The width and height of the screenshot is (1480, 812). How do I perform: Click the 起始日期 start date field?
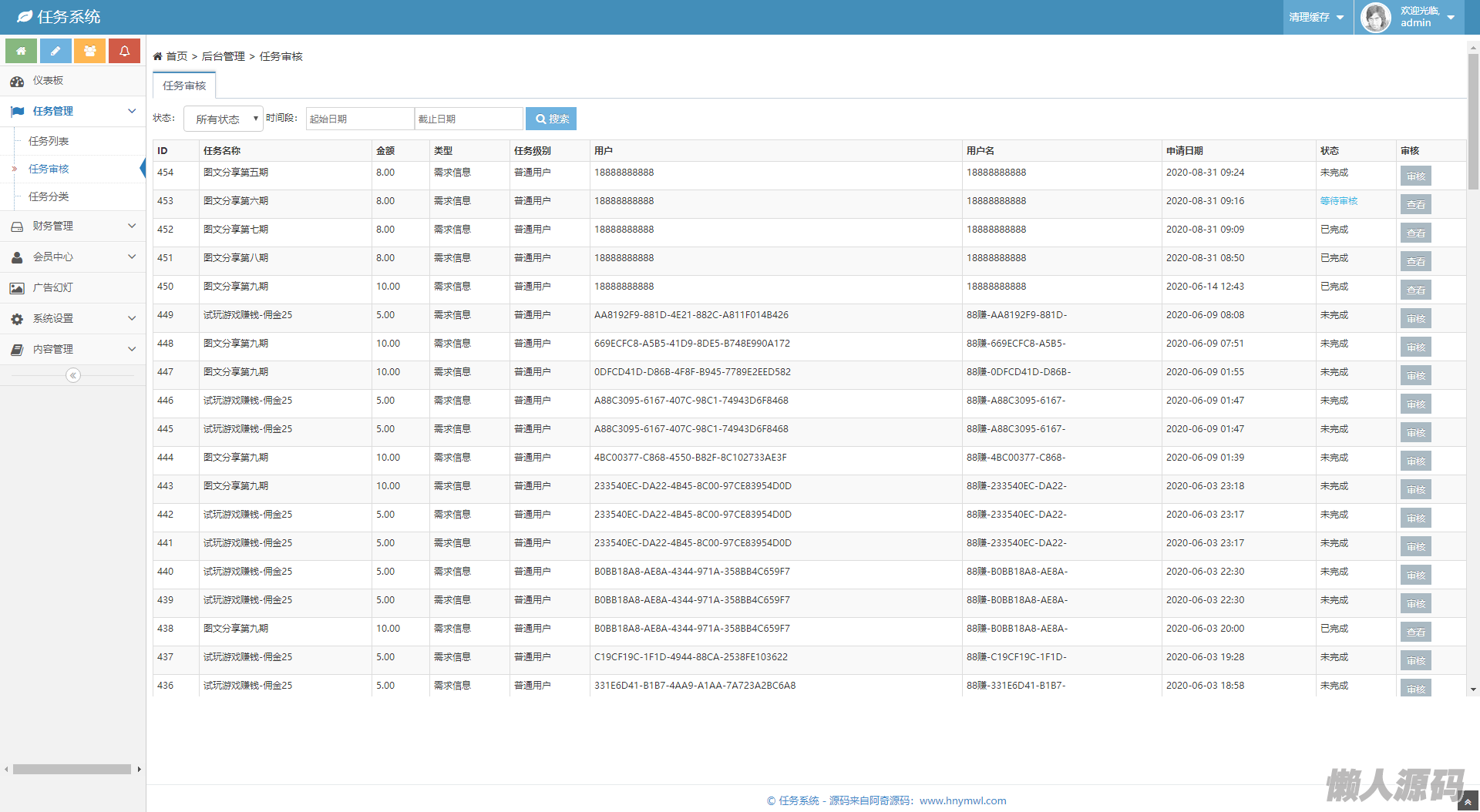point(360,119)
